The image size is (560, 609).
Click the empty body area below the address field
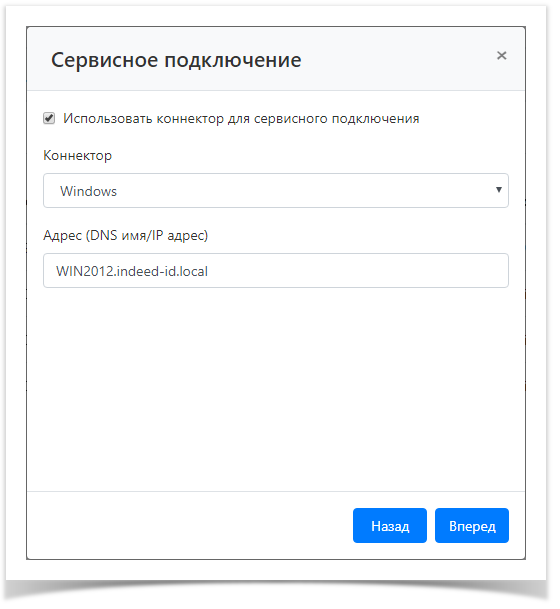click(276, 388)
